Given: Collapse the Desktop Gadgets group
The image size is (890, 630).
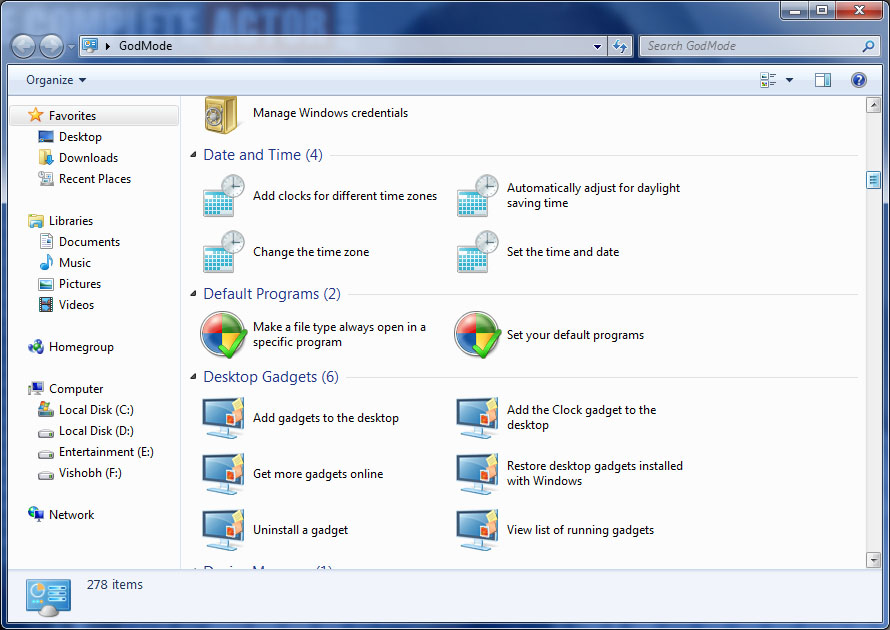Looking at the screenshot, I should click(x=193, y=377).
